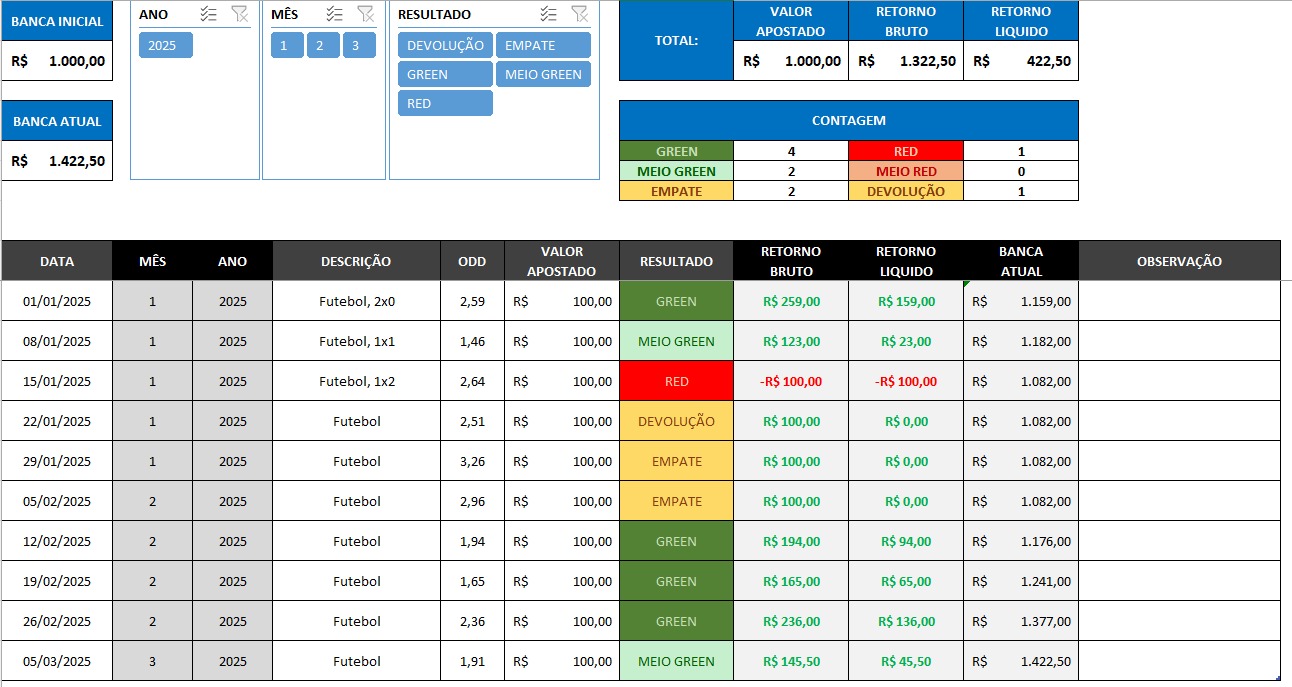This screenshot has height=687, width=1292.
Task: Filter results by EMPATE
Action: 543,45
